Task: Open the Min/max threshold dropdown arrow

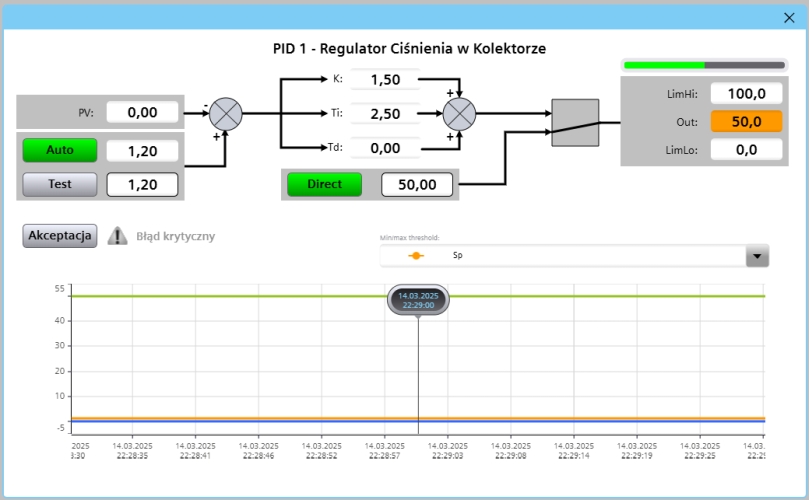Action: coord(757,257)
